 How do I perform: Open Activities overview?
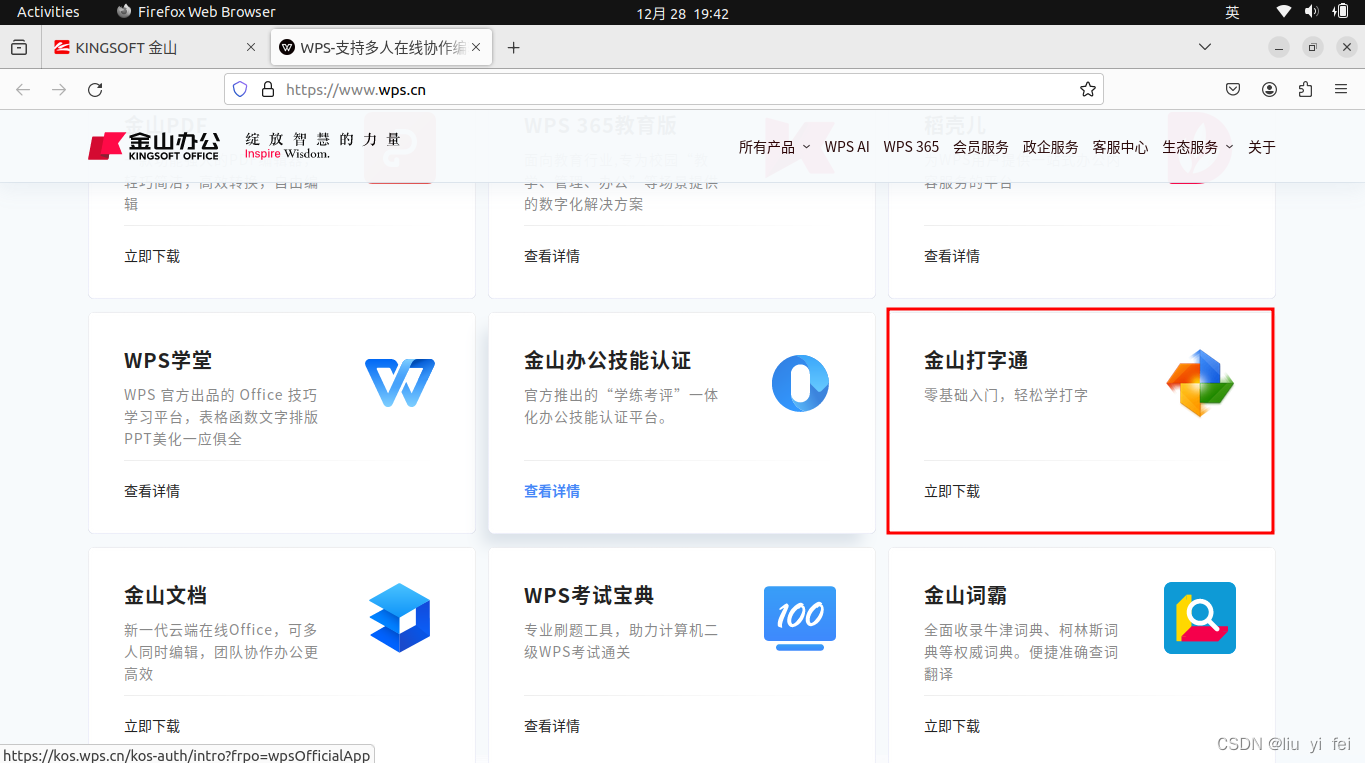tap(48, 12)
